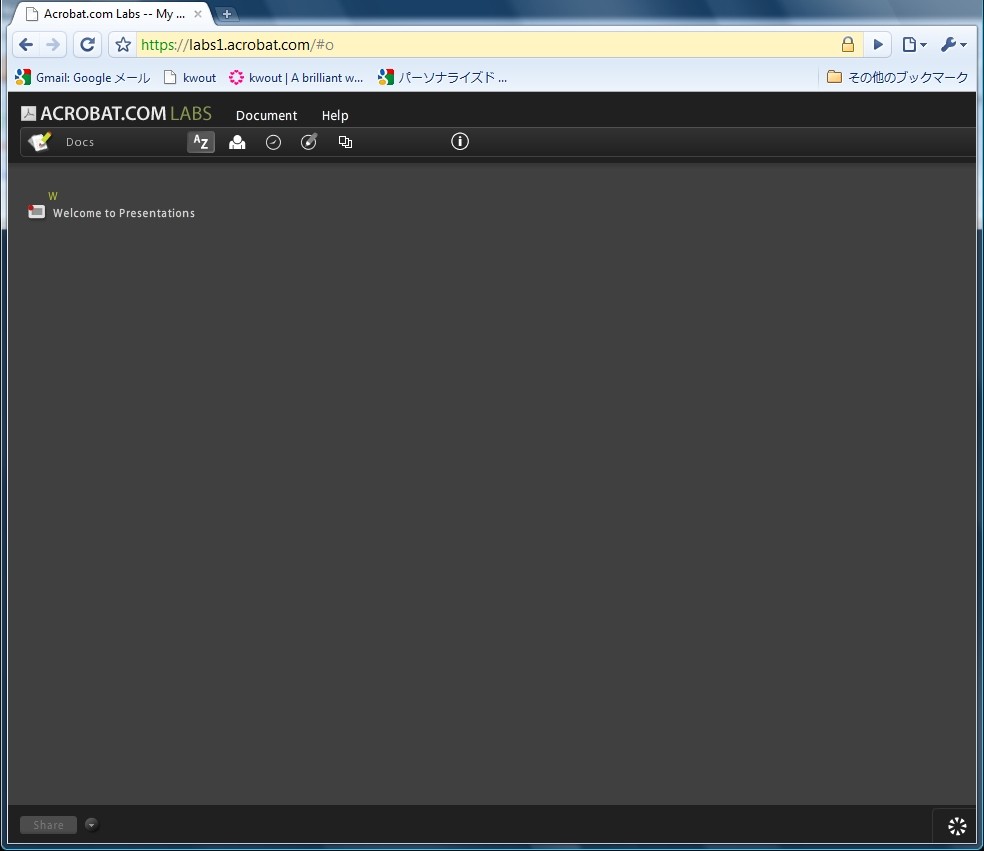Show the information icon
Screen dimensions: 984x851
click(459, 141)
